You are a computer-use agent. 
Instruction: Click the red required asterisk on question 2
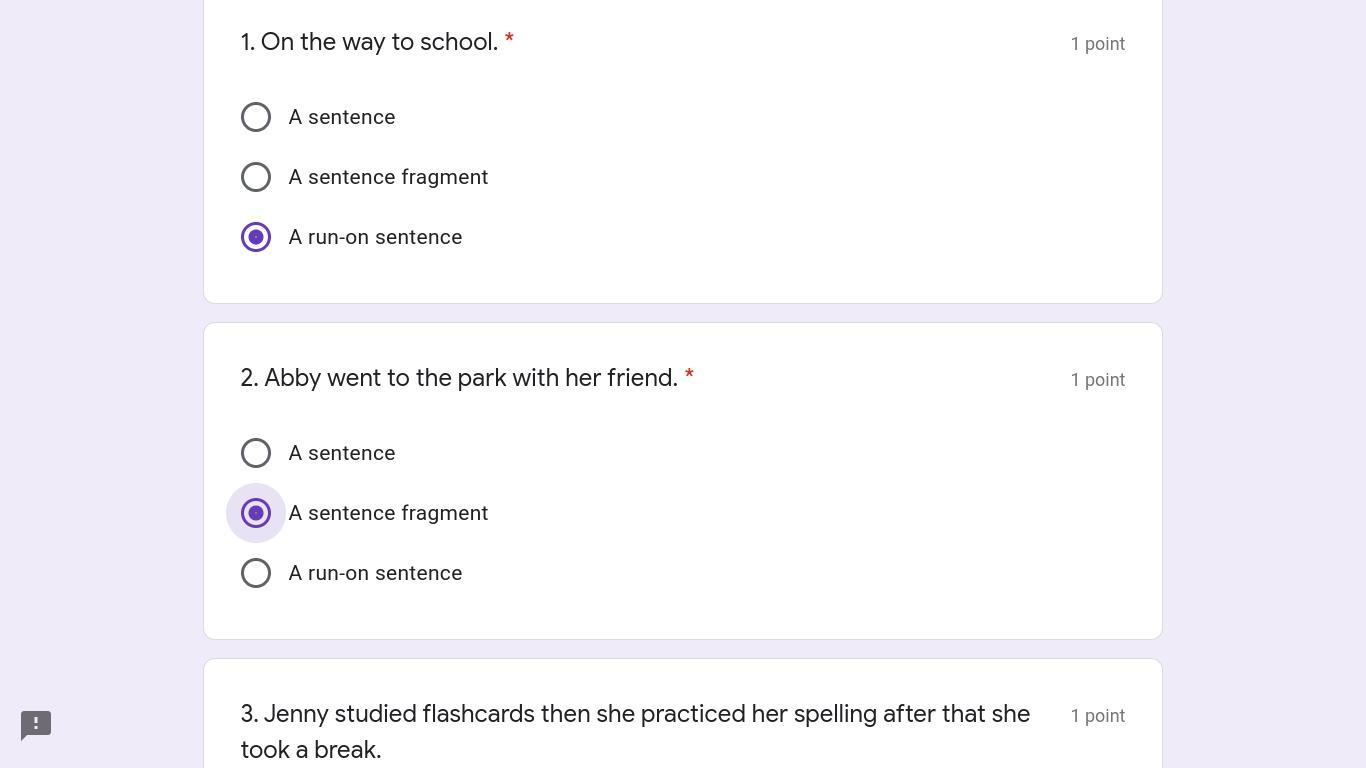689,374
